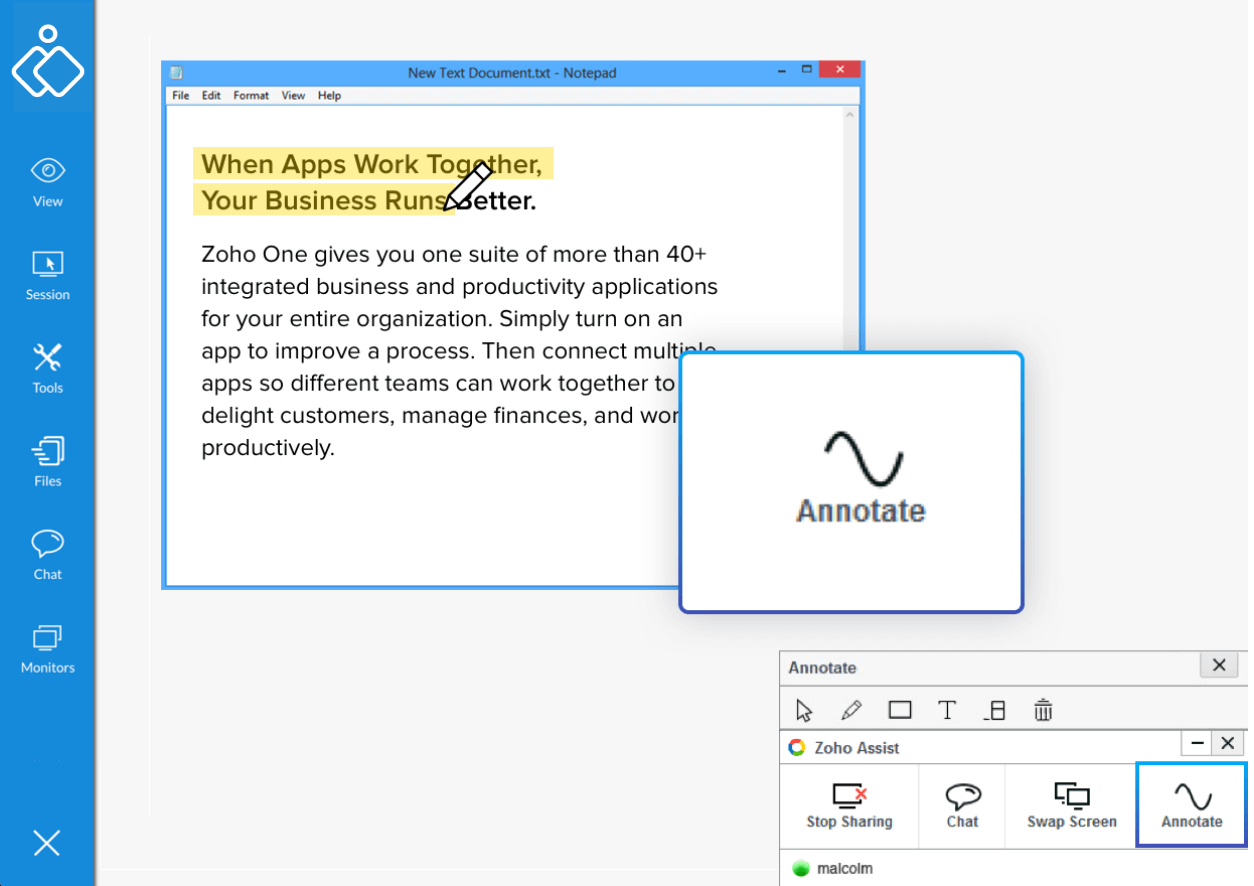Click the malcolm participant entry

point(832,868)
